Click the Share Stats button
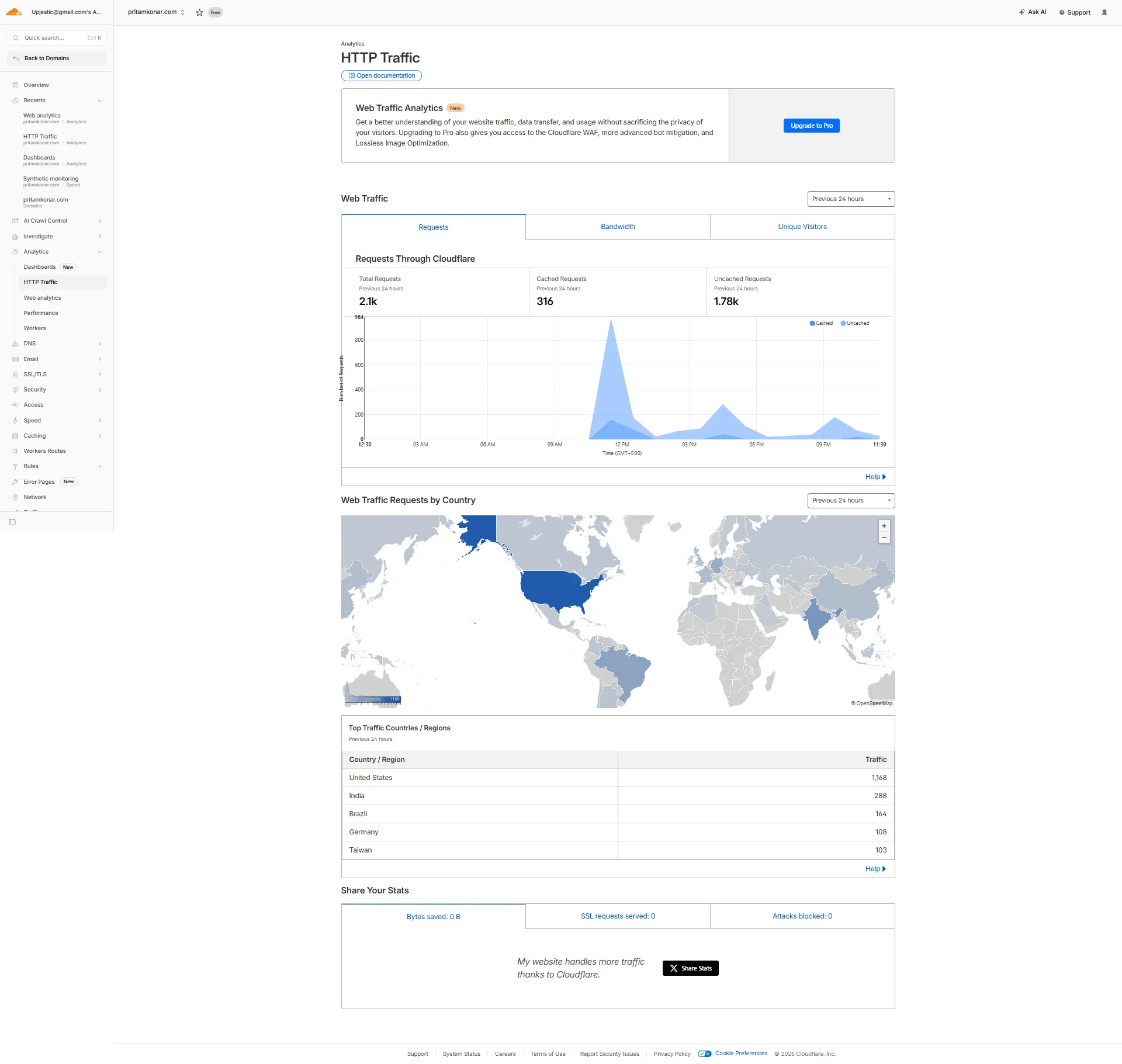This screenshot has width=1122, height=1064. click(x=691, y=968)
